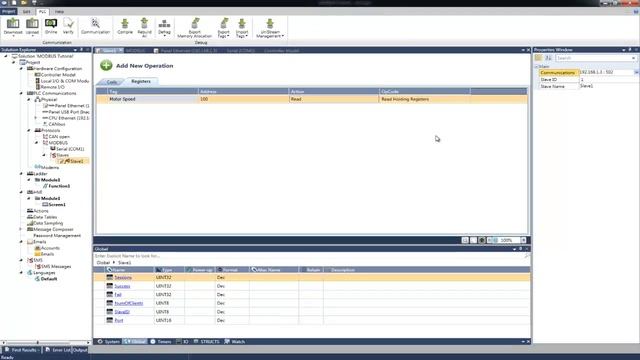Open the SlaveID tag link
The width and height of the screenshot is (640, 360).
coord(122,312)
